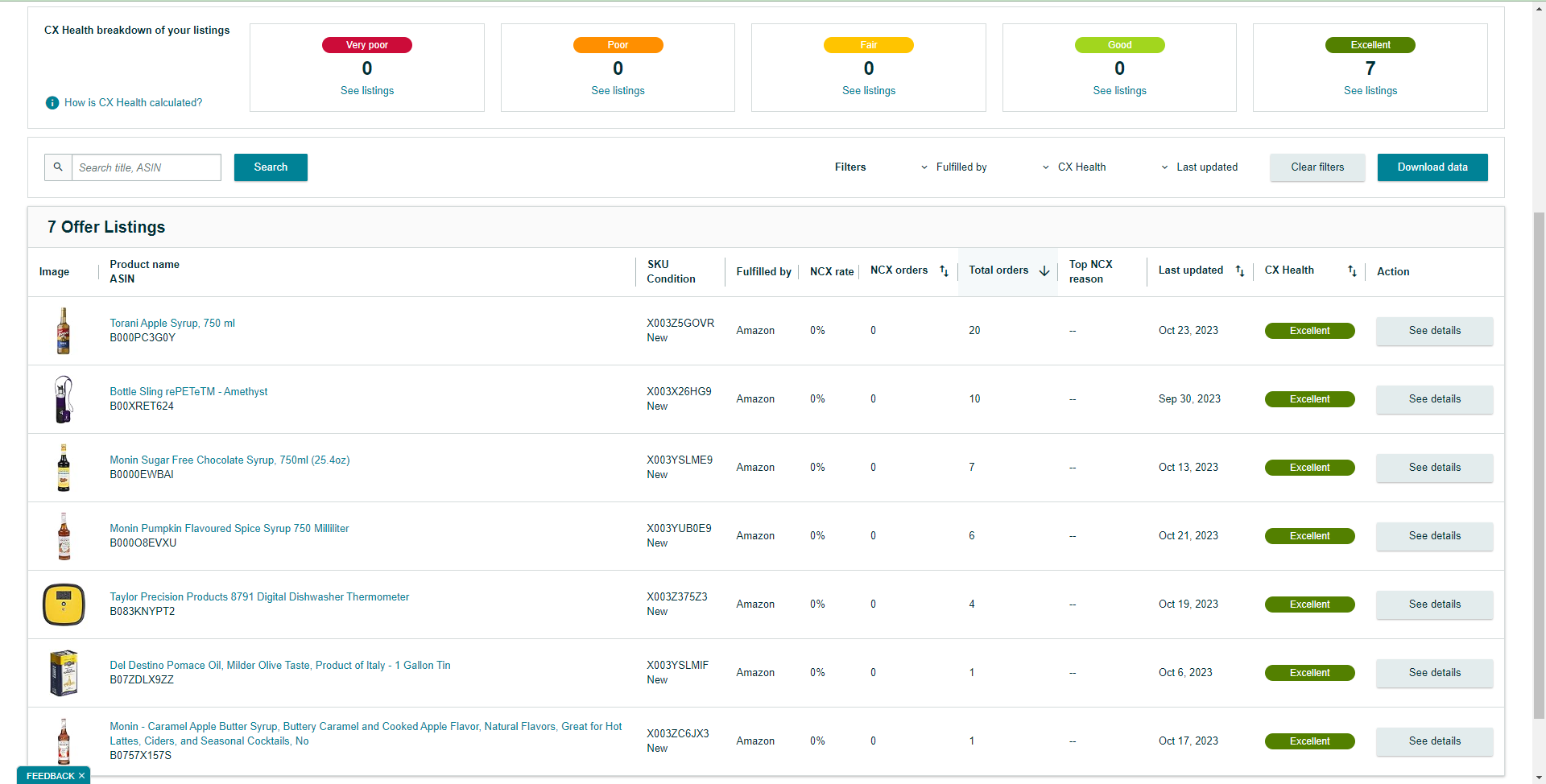Click the 7 Offer Listings heading

[106, 227]
